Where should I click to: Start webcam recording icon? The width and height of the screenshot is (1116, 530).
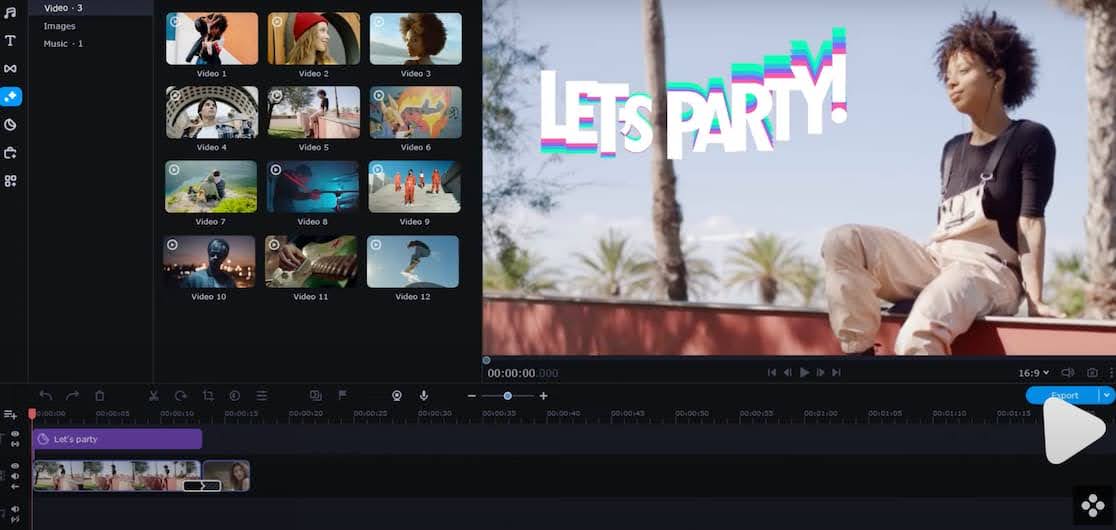click(x=396, y=396)
